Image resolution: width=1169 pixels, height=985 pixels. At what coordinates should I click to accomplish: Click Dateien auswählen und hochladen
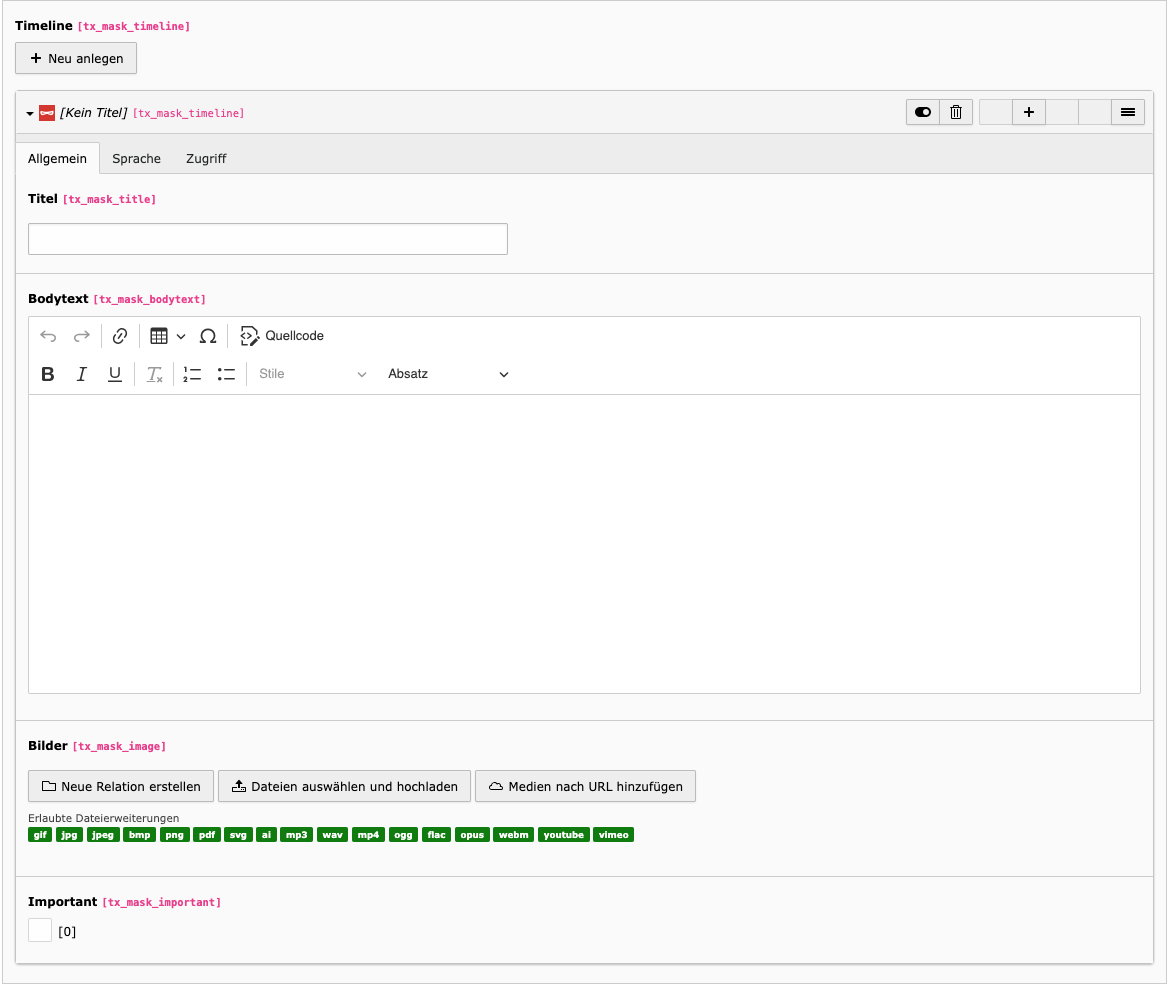(344, 786)
